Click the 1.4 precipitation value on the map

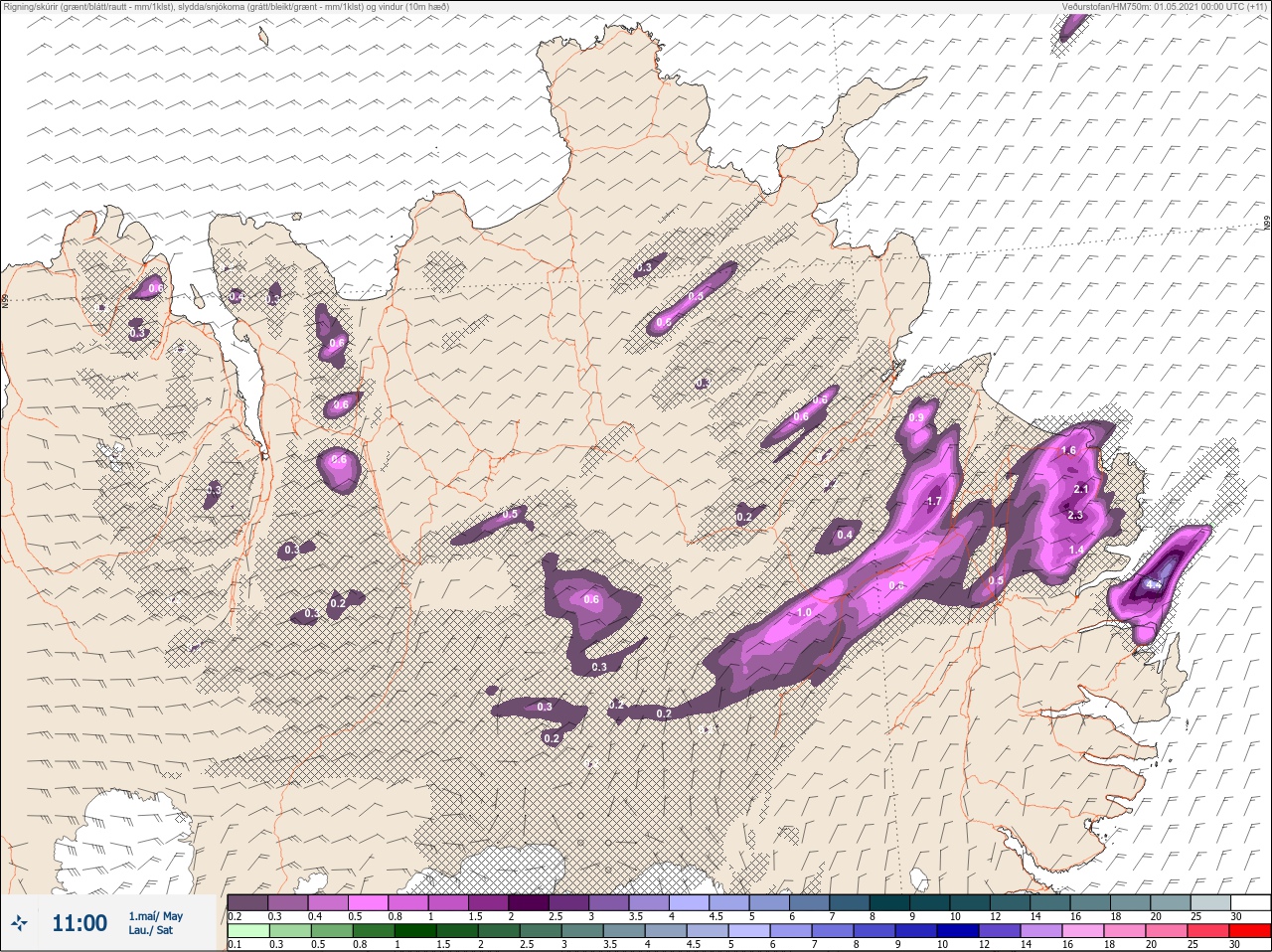tap(1076, 550)
